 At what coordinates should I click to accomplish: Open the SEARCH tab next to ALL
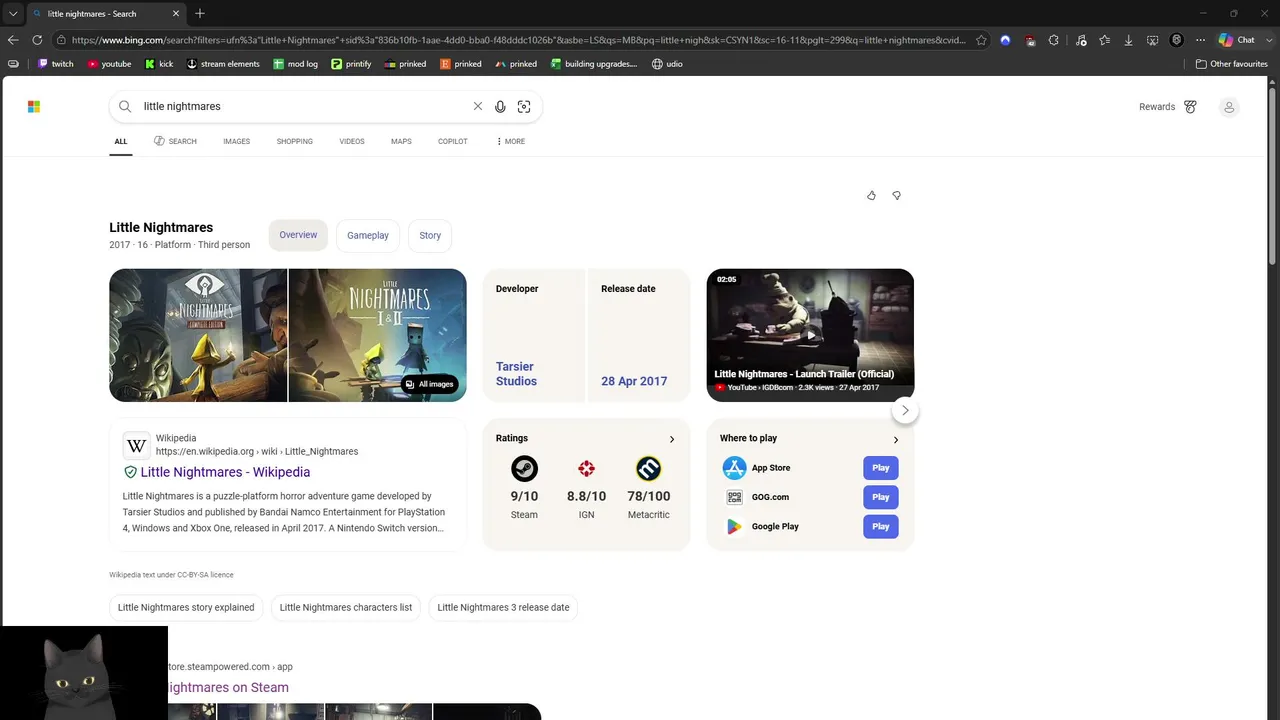click(175, 141)
